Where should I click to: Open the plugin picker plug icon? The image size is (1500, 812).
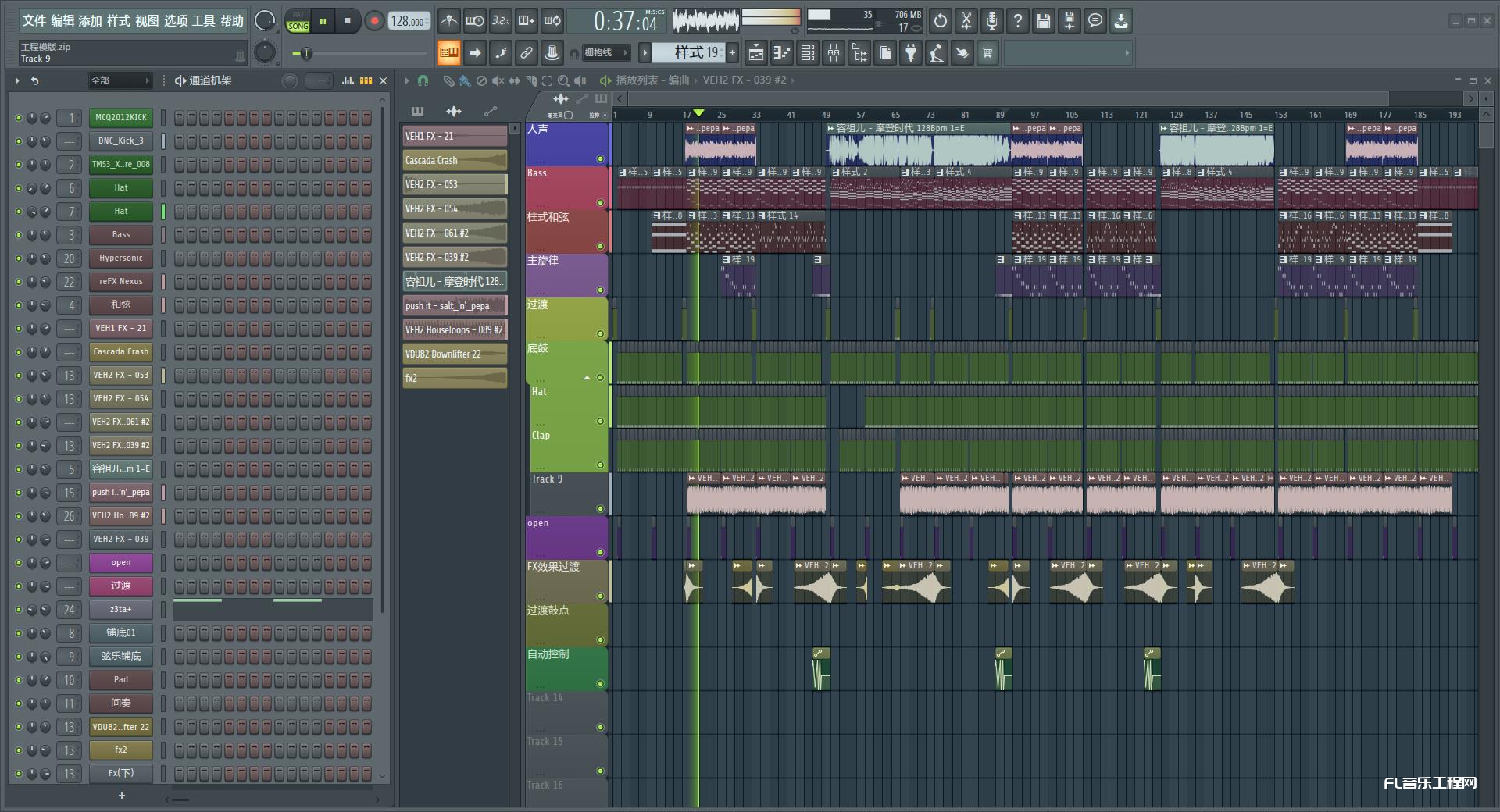click(x=911, y=53)
